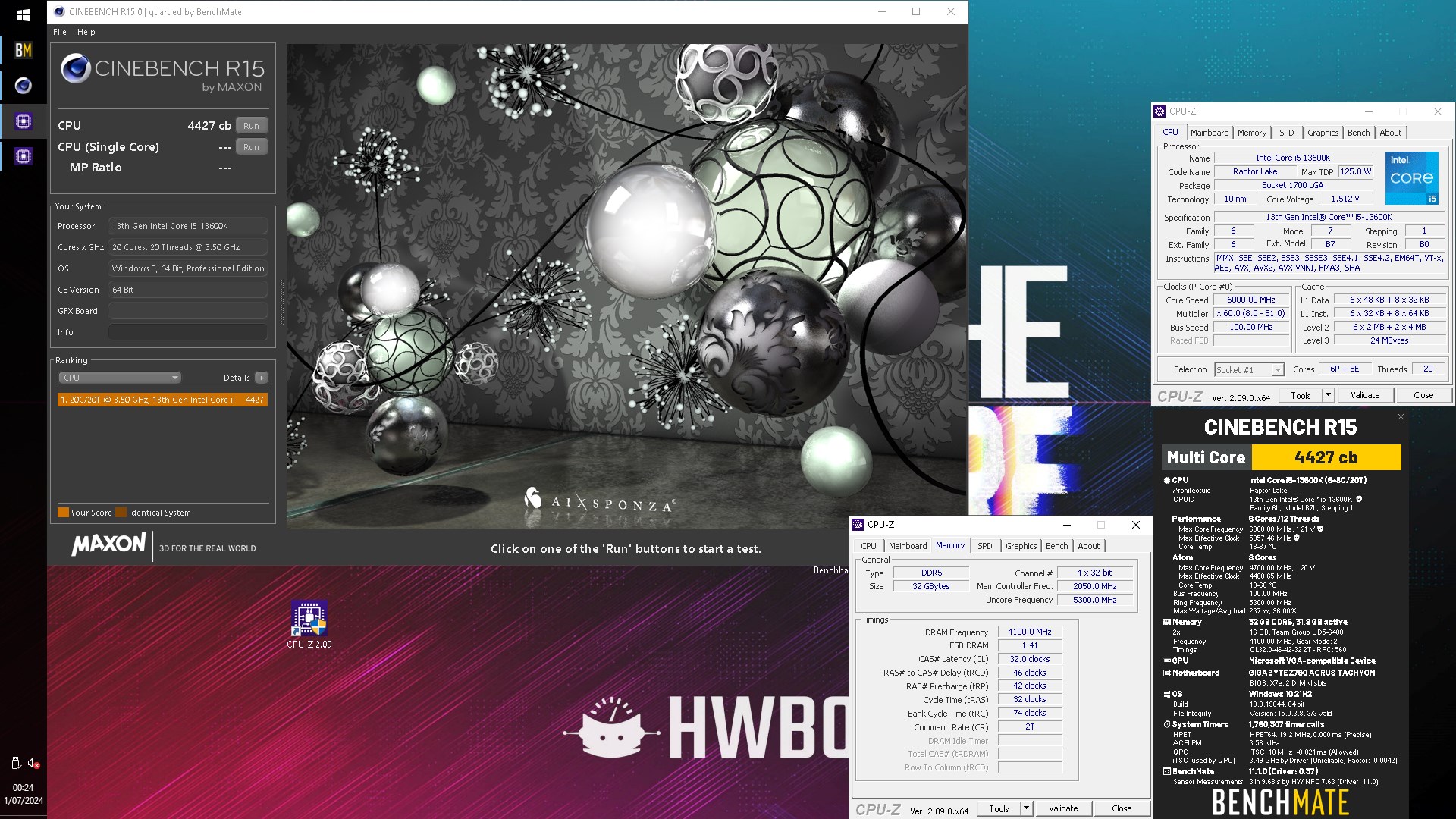Image resolution: width=1456 pixels, height=819 pixels.
Task: Open the File menu in Cinebench
Action: (x=60, y=32)
